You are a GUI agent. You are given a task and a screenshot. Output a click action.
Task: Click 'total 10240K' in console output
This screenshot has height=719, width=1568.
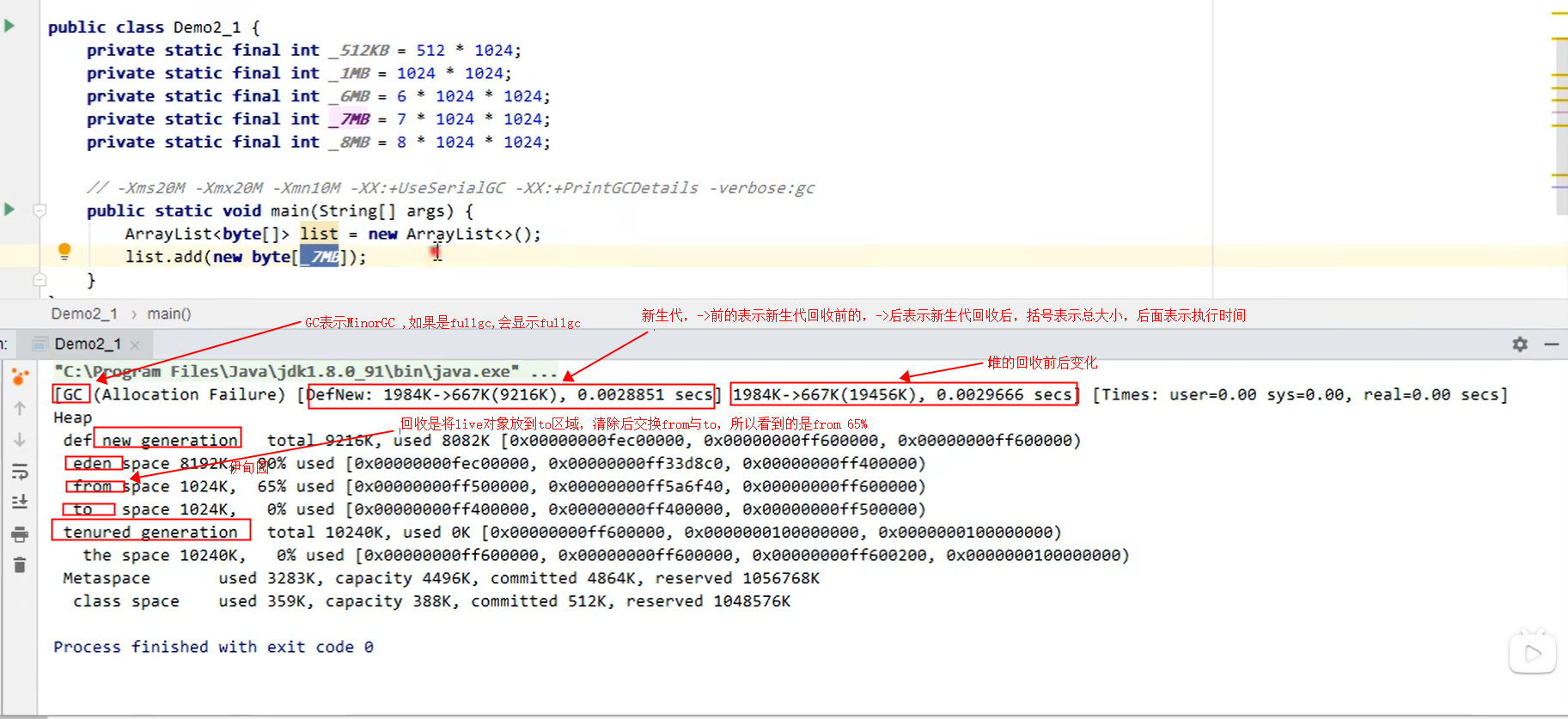pos(325,532)
